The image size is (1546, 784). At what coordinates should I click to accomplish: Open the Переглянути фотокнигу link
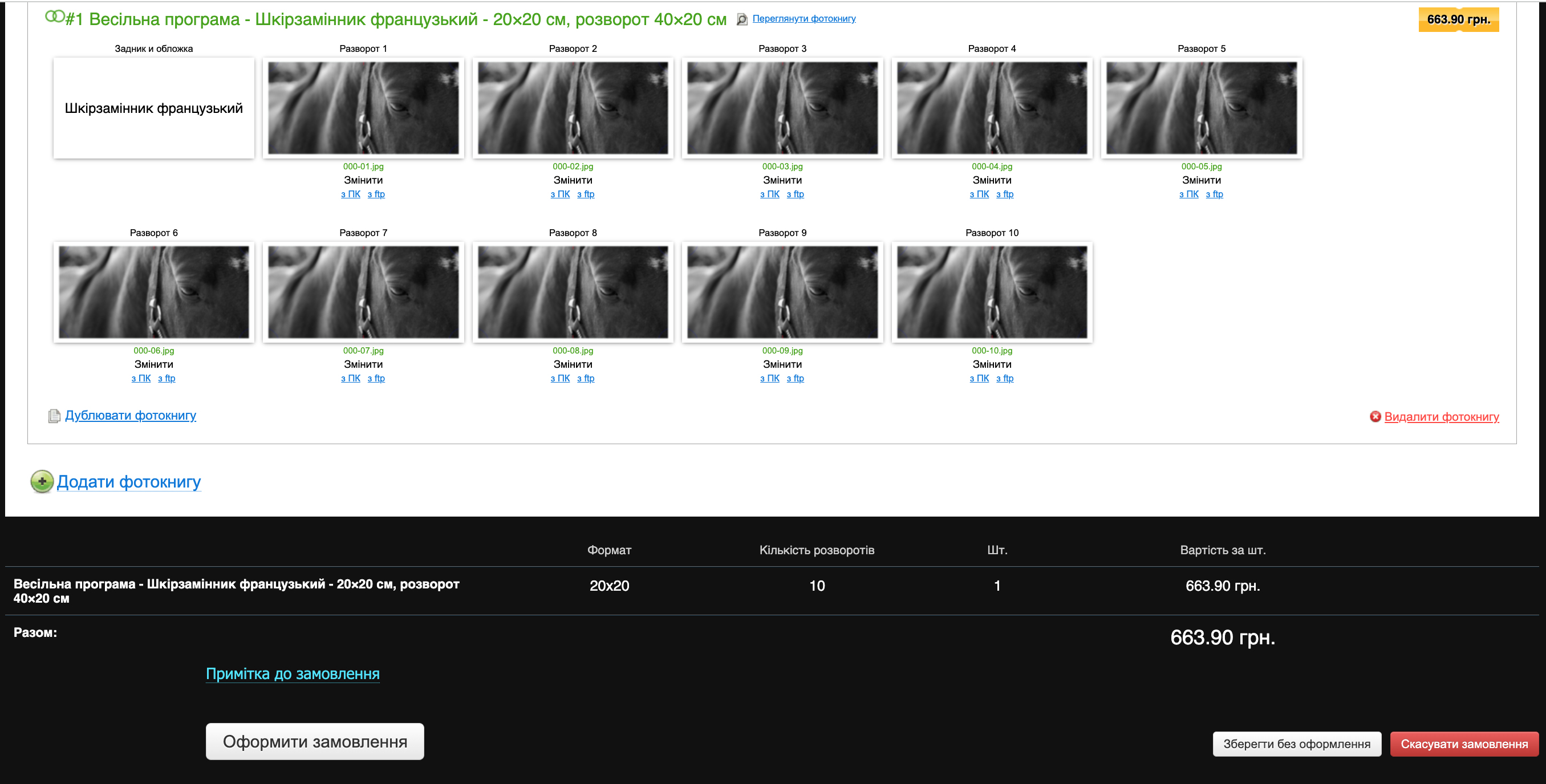(804, 19)
